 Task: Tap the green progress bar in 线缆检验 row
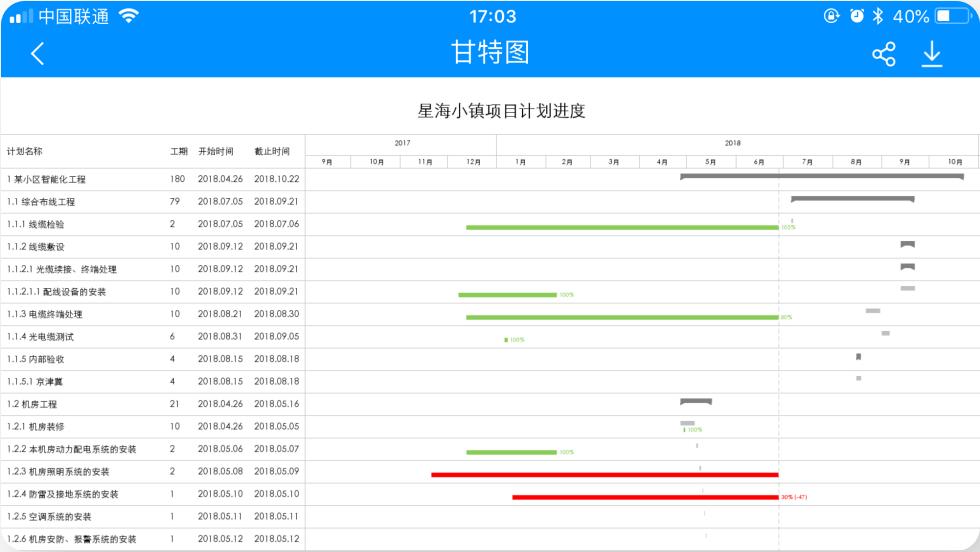622,228
